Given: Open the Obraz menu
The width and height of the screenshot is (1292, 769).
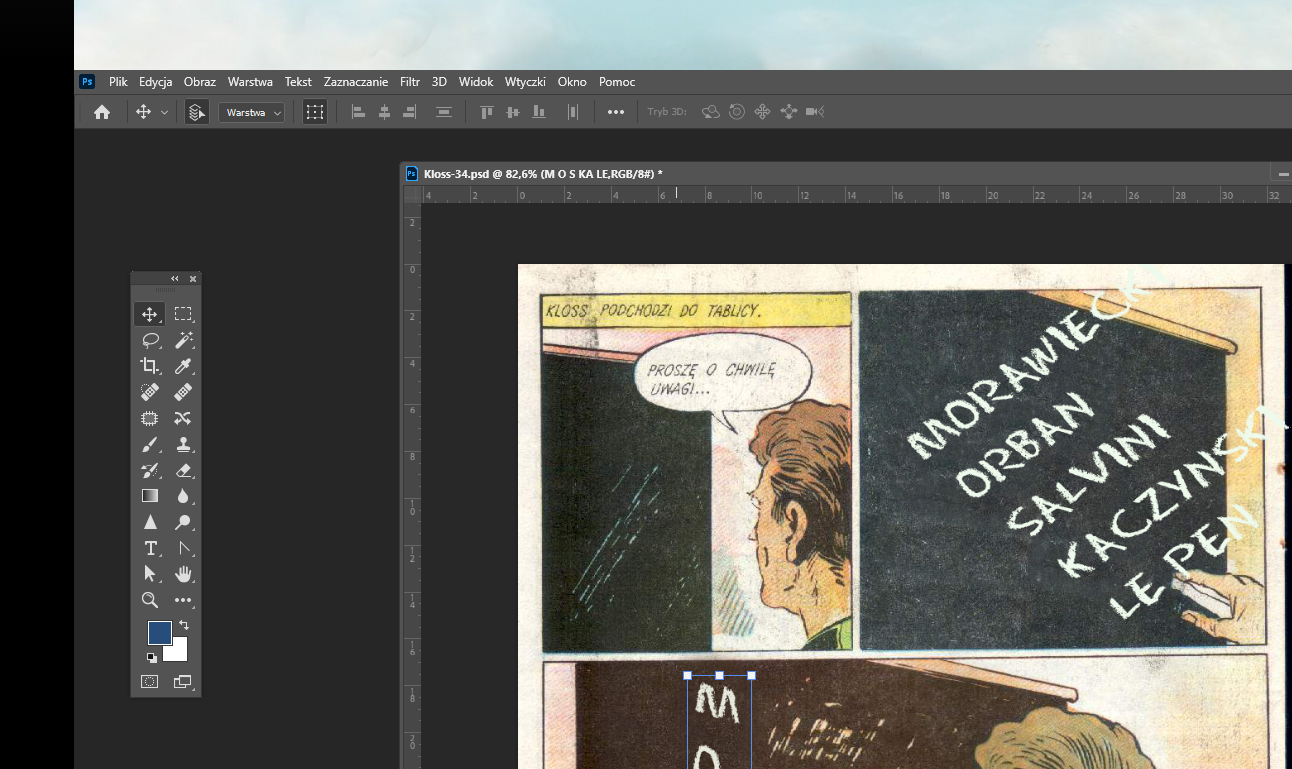Looking at the screenshot, I should 200,82.
